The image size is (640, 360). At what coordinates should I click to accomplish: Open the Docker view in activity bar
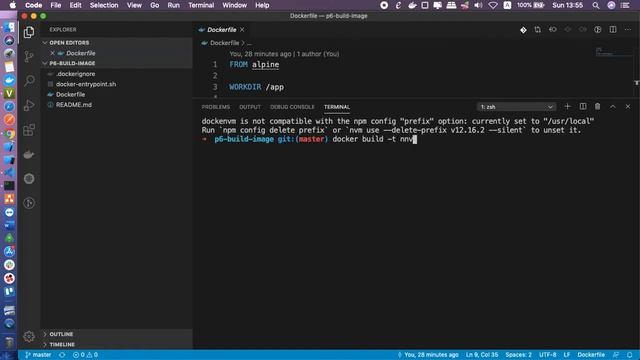(x=29, y=154)
